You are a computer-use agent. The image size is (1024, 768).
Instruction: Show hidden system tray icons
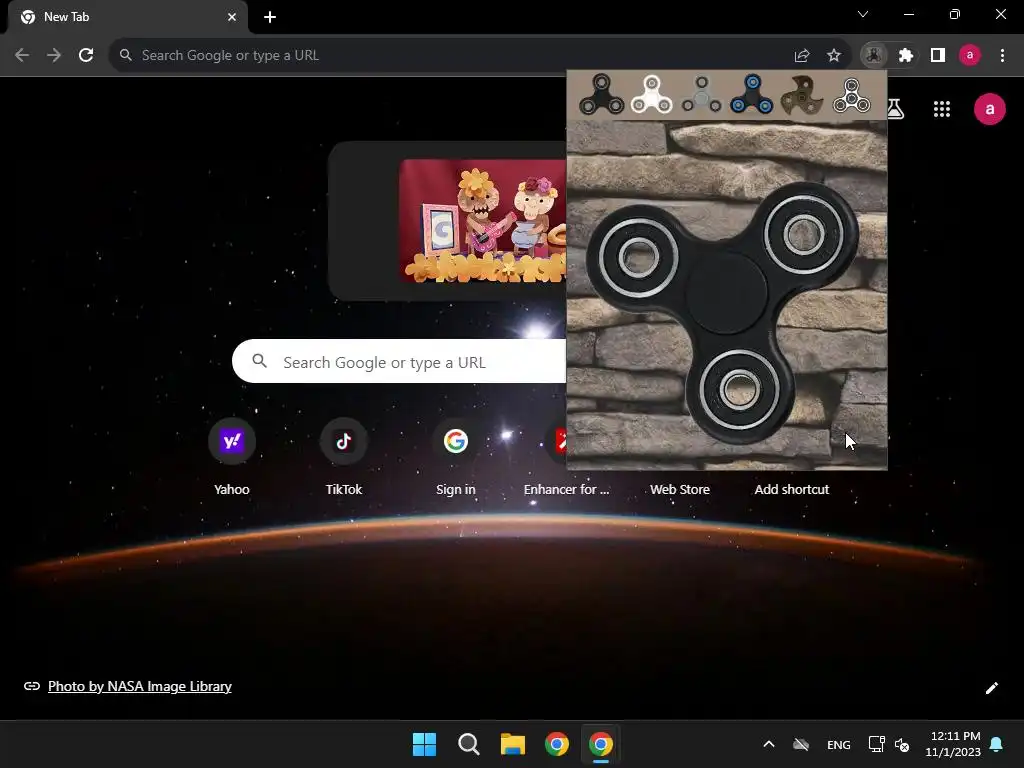(769, 744)
